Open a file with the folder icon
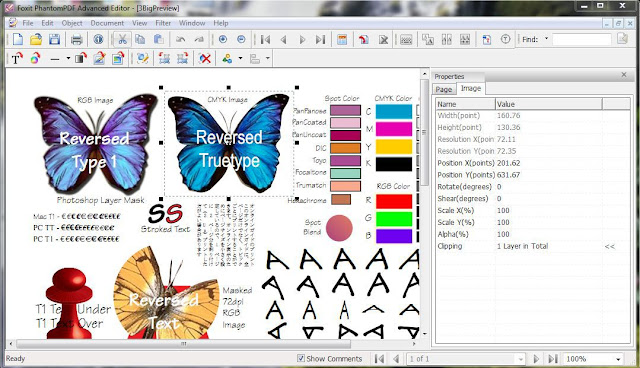 (x=36, y=39)
